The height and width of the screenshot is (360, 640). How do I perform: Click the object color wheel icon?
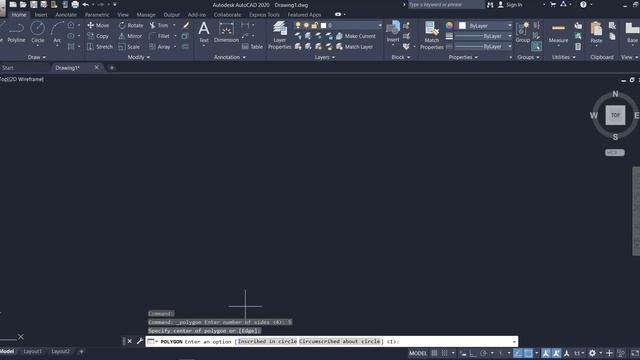(x=449, y=25)
